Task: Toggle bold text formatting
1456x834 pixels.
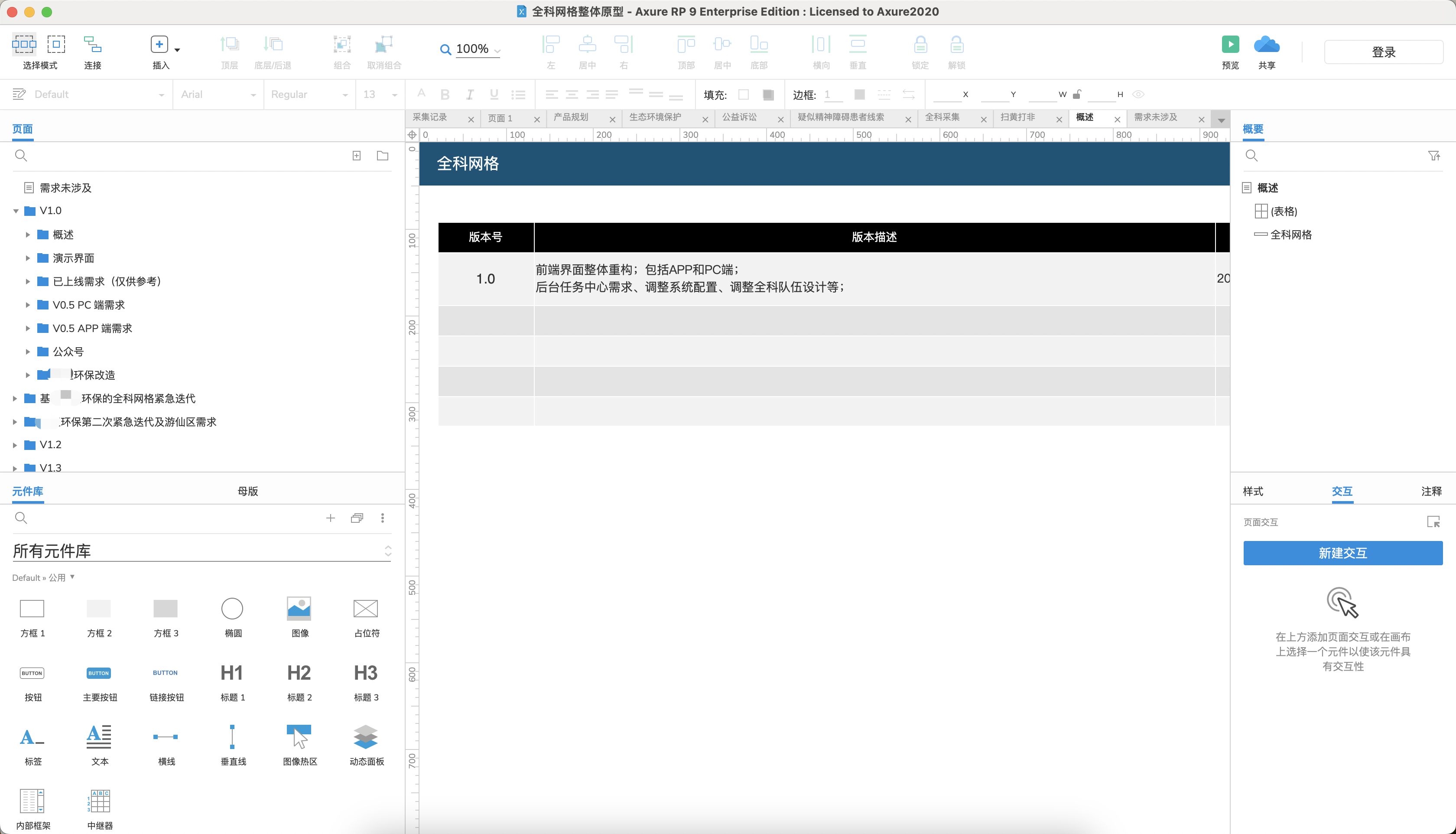Action: pyautogui.click(x=445, y=94)
